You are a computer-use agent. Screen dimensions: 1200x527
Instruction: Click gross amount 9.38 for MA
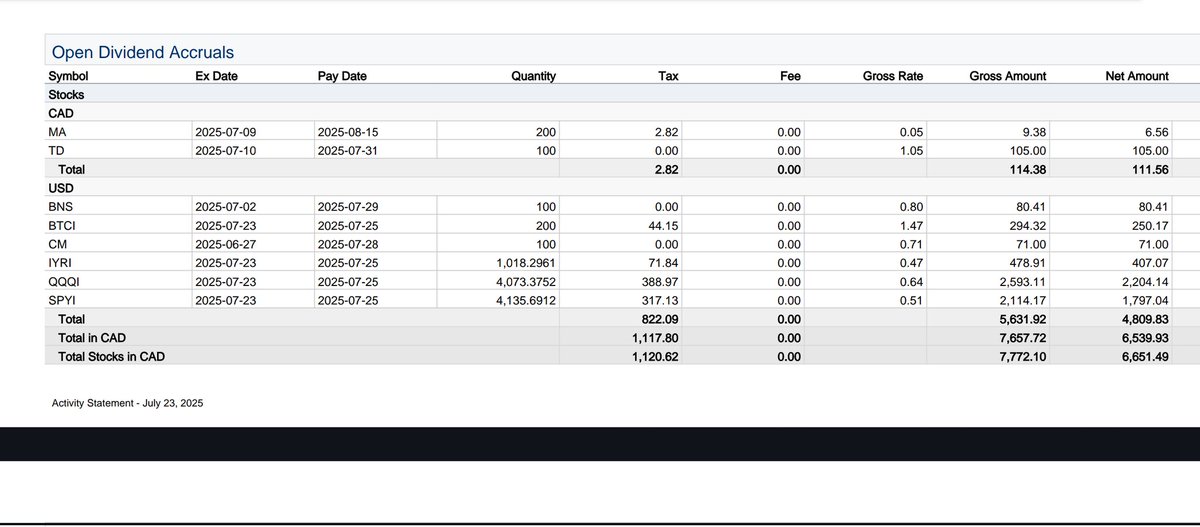coord(1035,132)
